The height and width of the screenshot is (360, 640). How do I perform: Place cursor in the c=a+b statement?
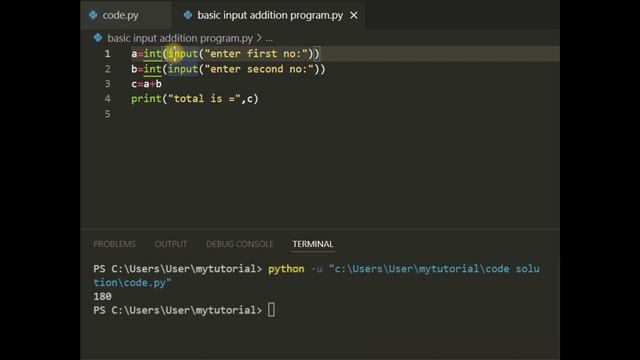(x=147, y=84)
